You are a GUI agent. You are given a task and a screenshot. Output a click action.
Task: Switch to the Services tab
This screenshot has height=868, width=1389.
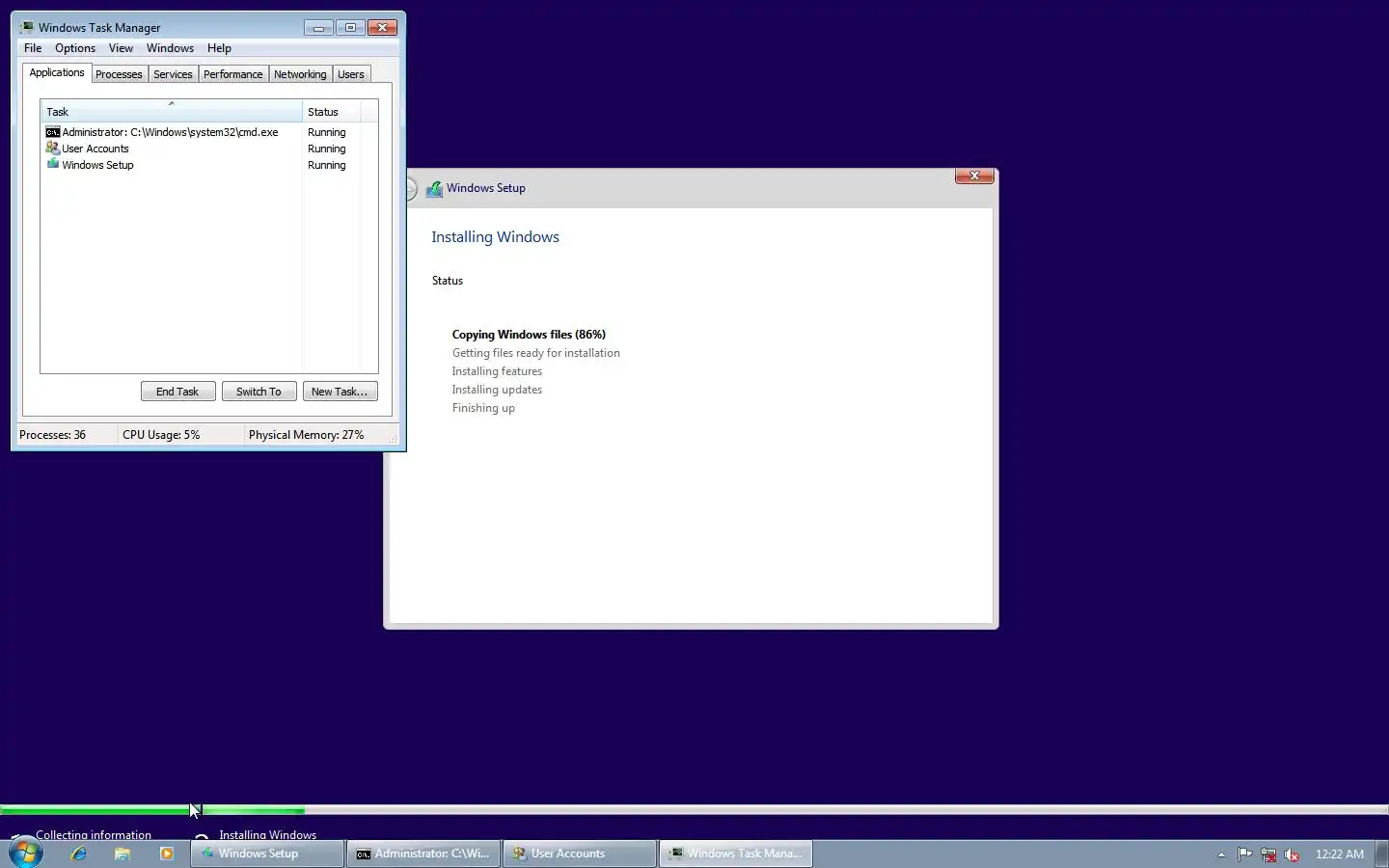173,74
